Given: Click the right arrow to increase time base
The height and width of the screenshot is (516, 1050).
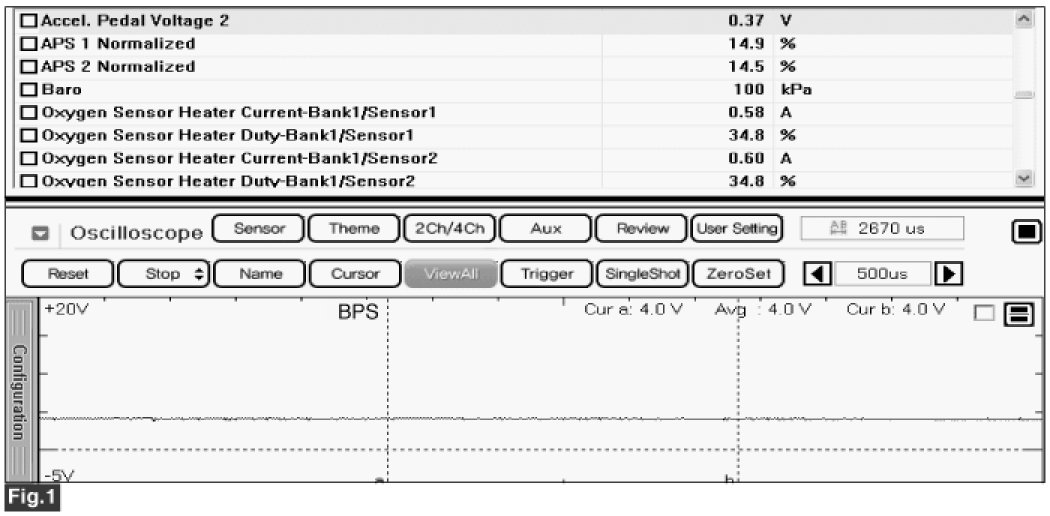Looking at the screenshot, I should click(952, 273).
